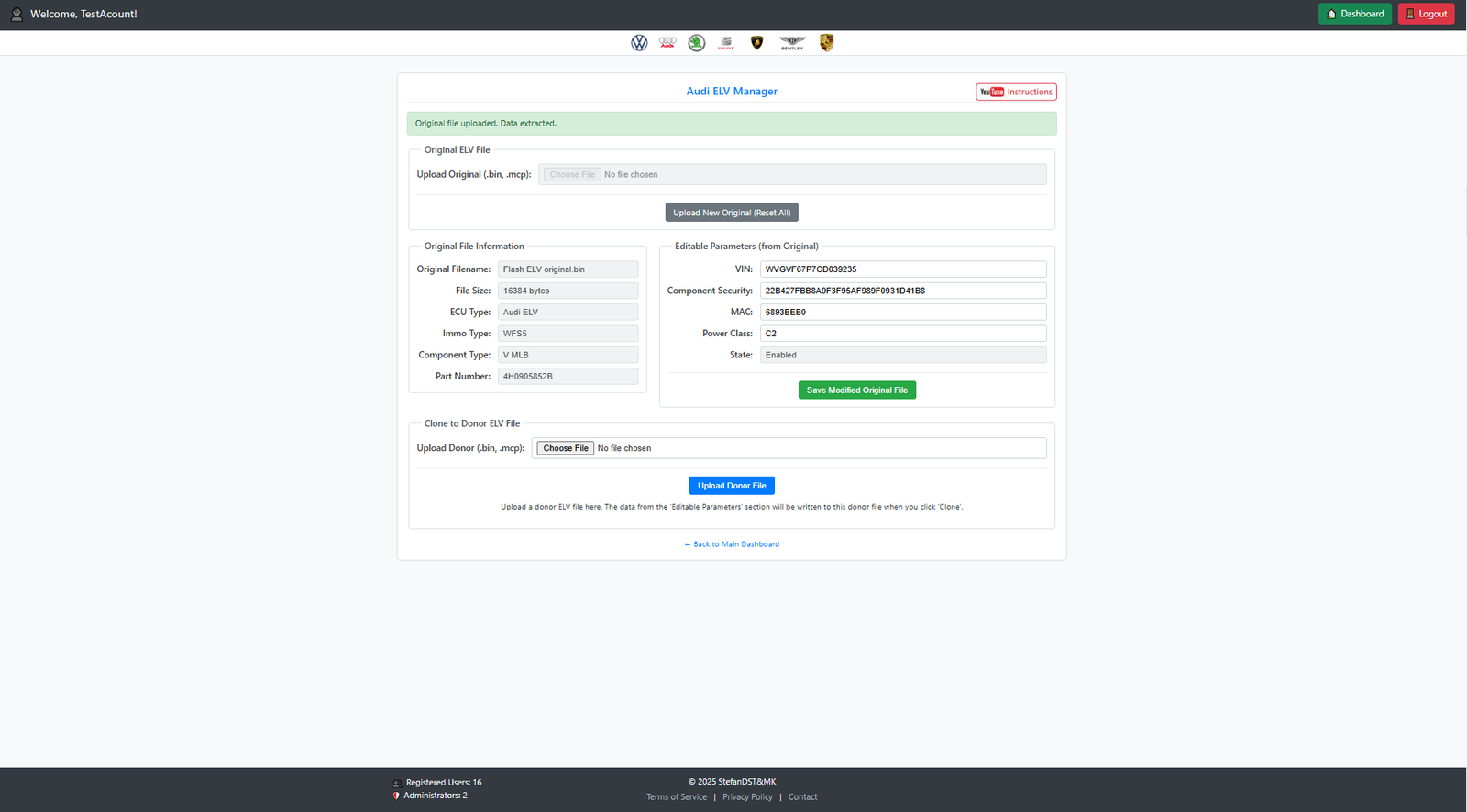Screen dimensions: 1467x812
Task: Click the 'Editable Parameters (from Original)' legend
Action: [746, 247]
